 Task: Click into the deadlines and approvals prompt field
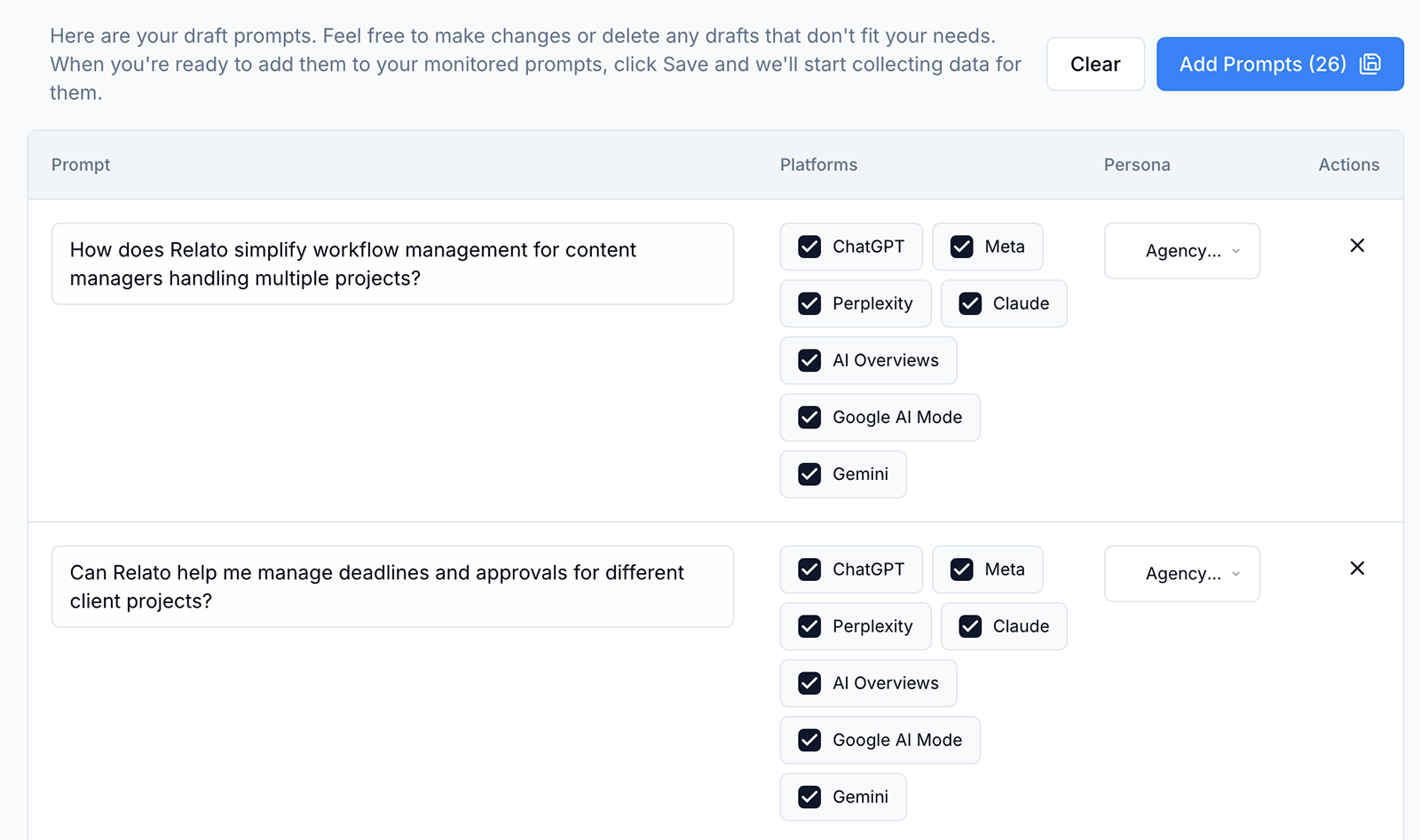pos(392,586)
